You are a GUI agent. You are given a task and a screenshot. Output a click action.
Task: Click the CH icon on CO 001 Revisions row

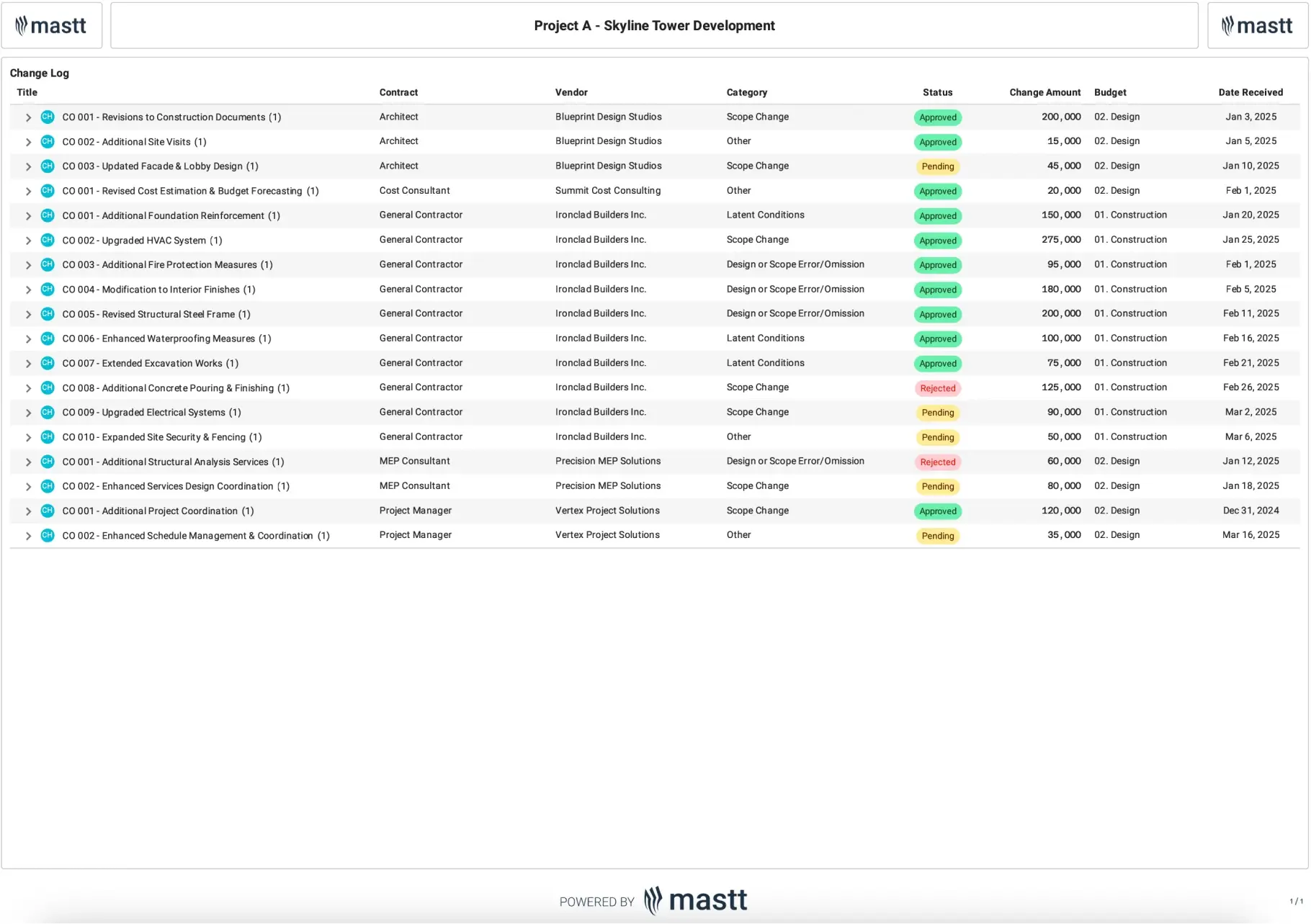pos(48,117)
